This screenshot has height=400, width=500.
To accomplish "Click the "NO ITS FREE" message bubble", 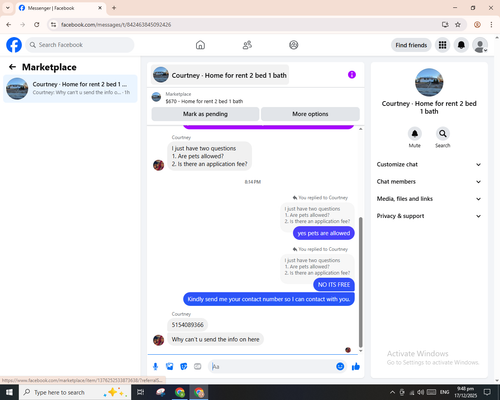I will [x=334, y=285].
